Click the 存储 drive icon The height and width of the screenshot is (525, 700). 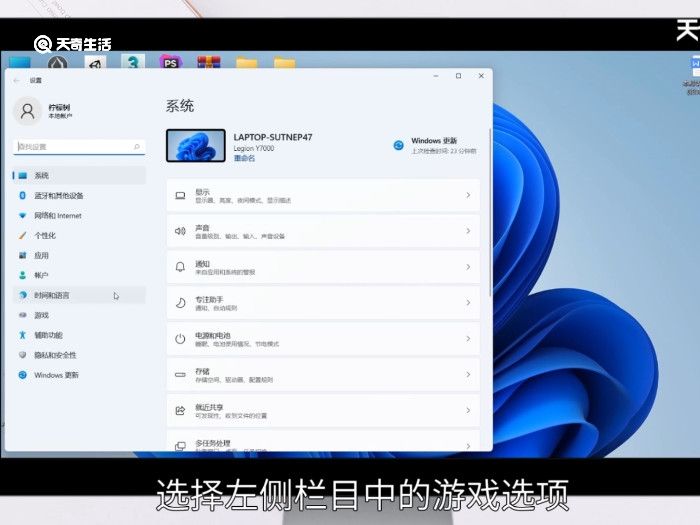point(180,375)
